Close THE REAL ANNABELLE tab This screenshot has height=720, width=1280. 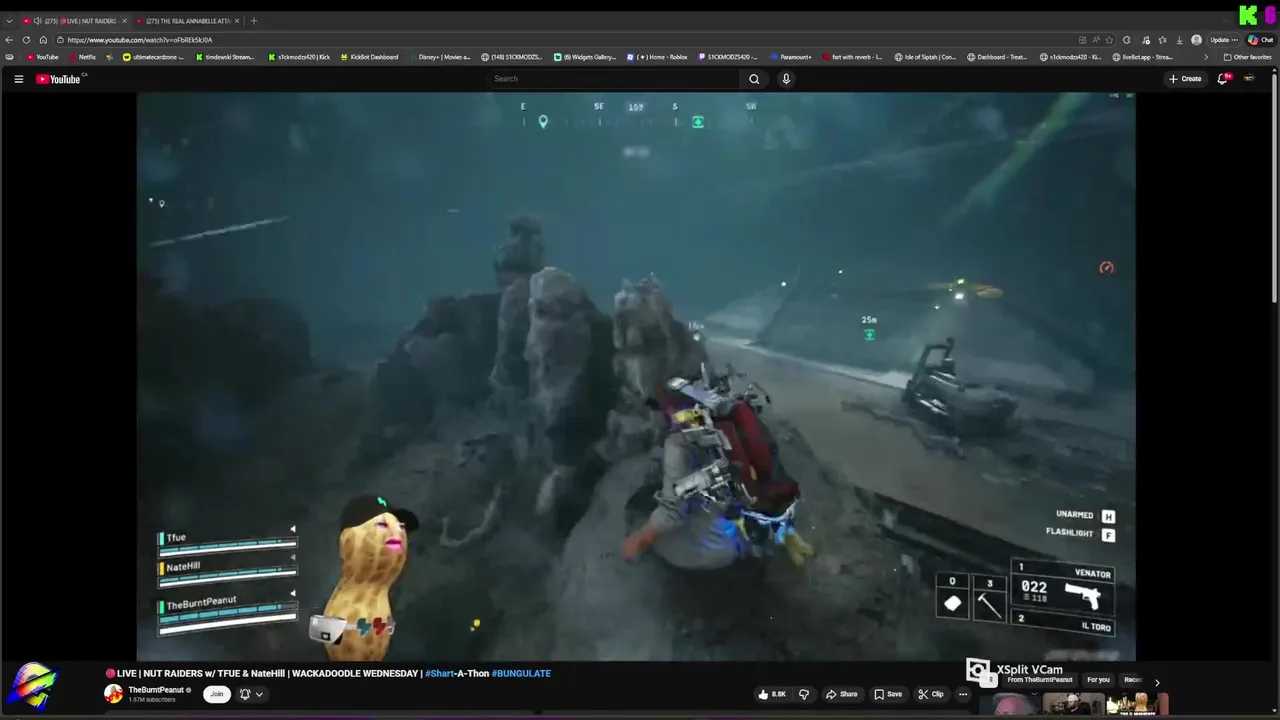coord(237,21)
